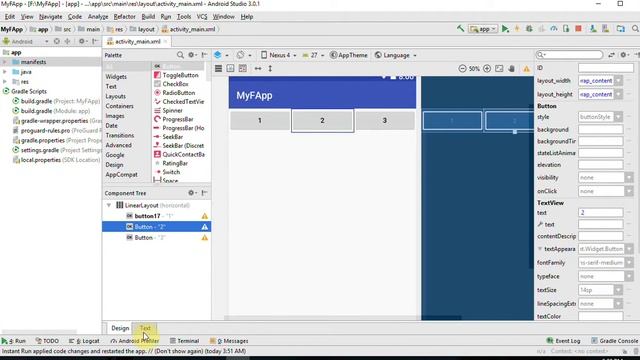Select the Layouts palette category

coord(116,96)
